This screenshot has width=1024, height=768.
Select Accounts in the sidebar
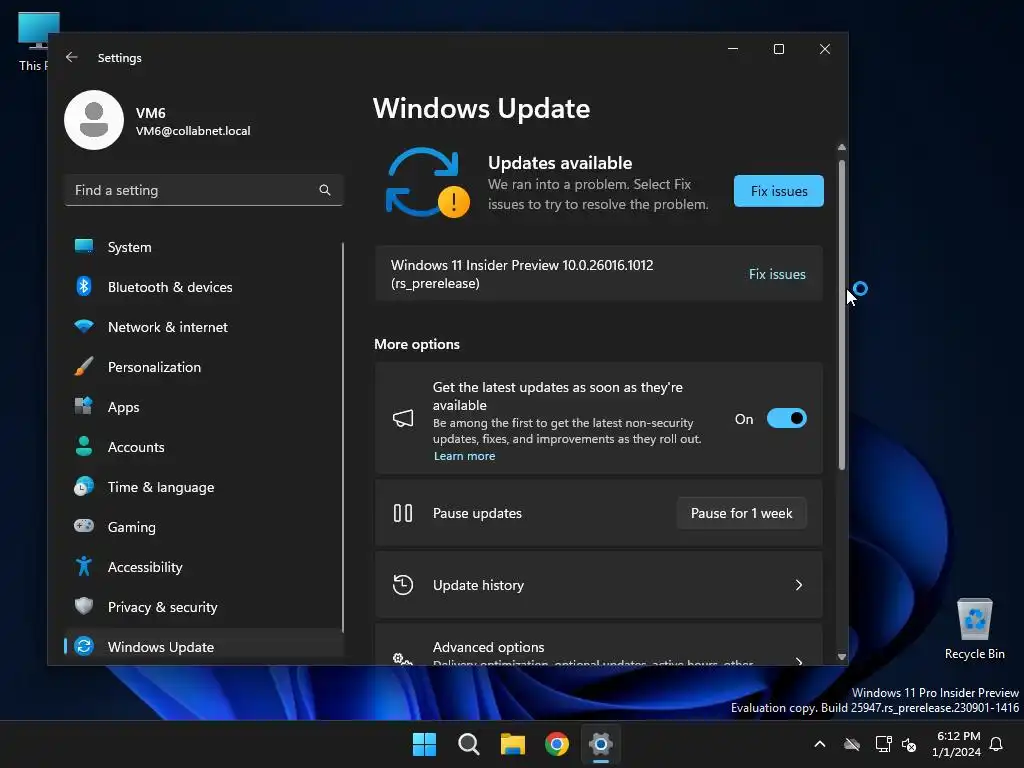(x=204, y=447)
